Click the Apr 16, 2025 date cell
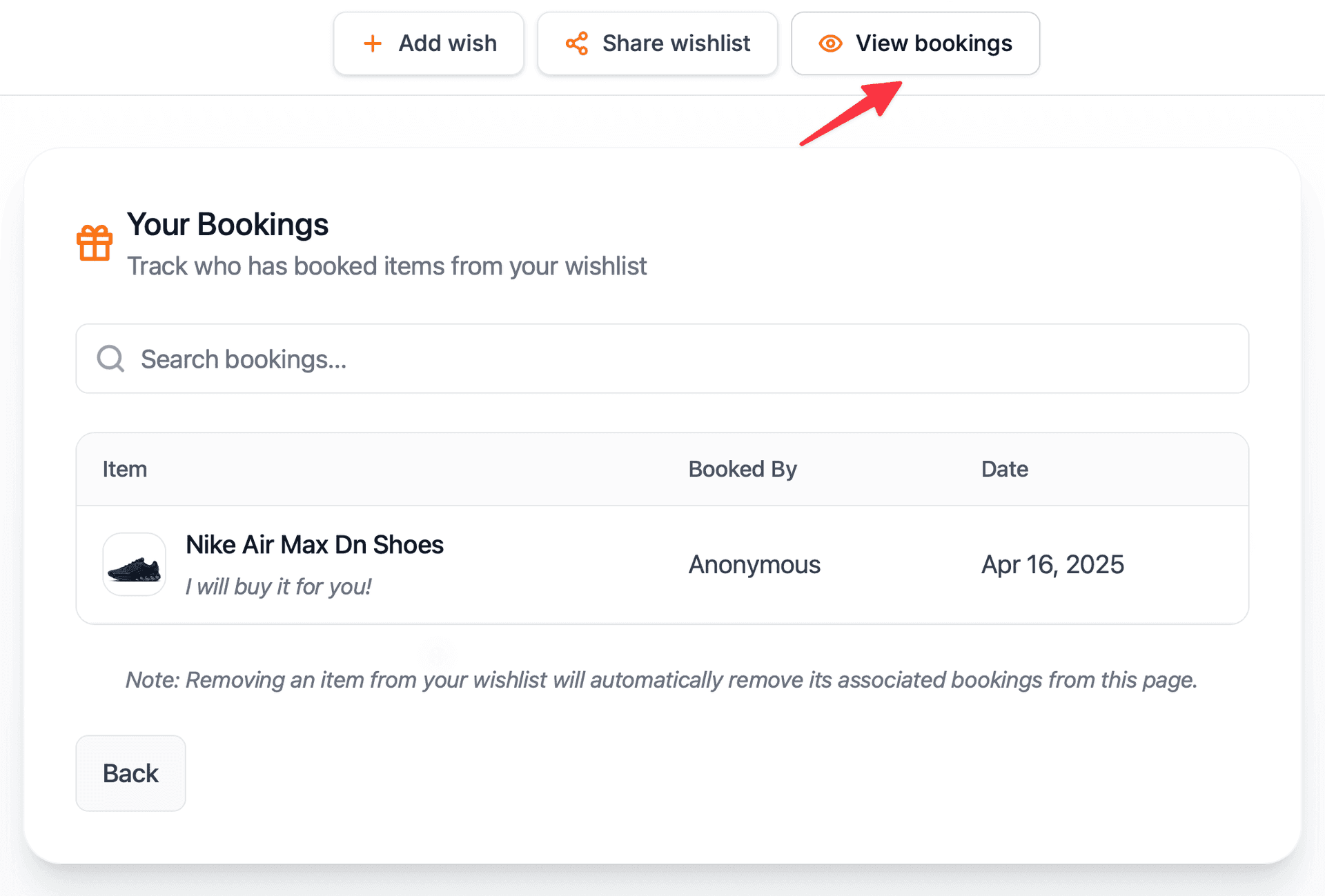 click(x=1052, y=564)
